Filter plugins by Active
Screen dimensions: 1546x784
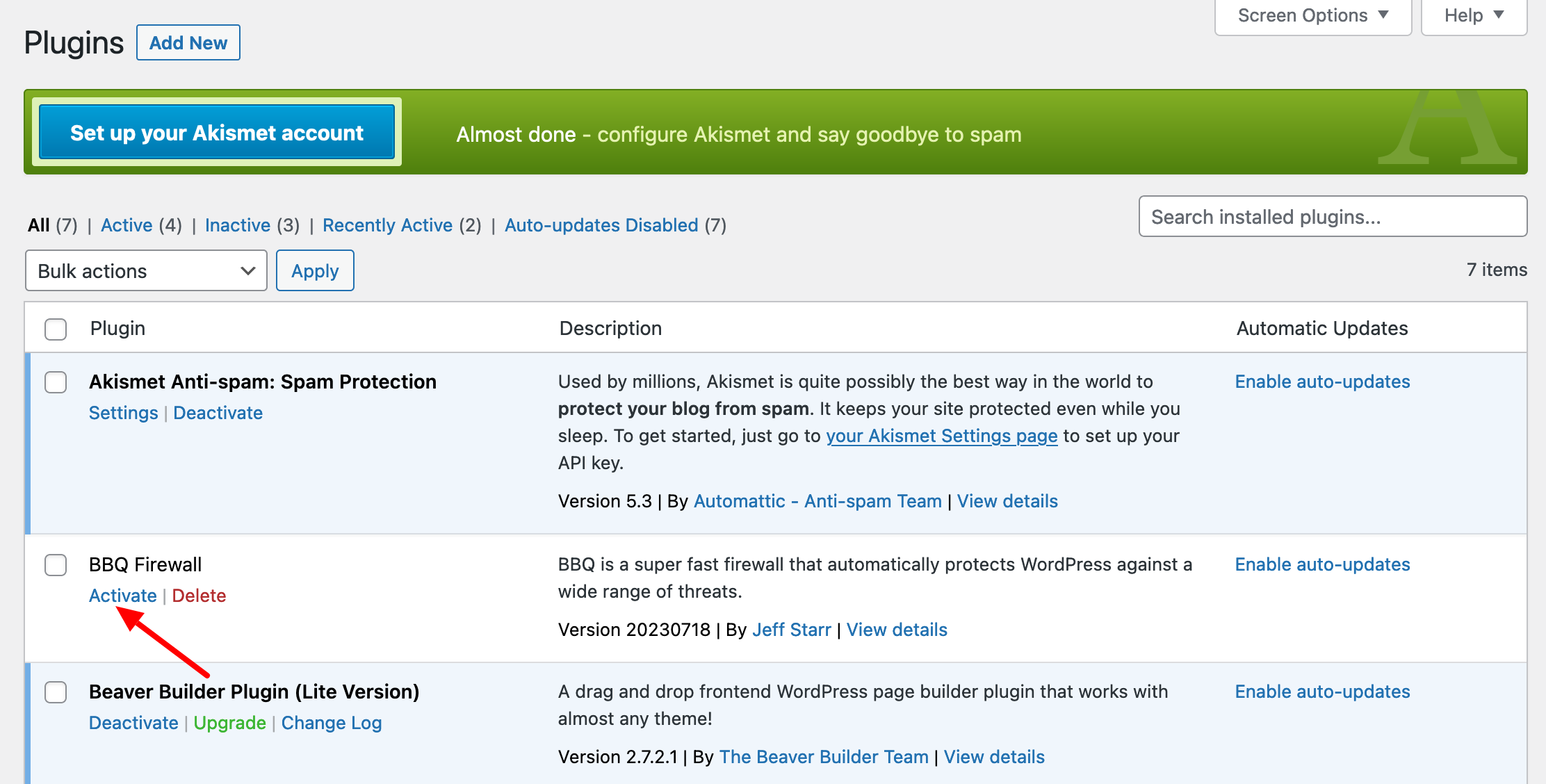127,225
